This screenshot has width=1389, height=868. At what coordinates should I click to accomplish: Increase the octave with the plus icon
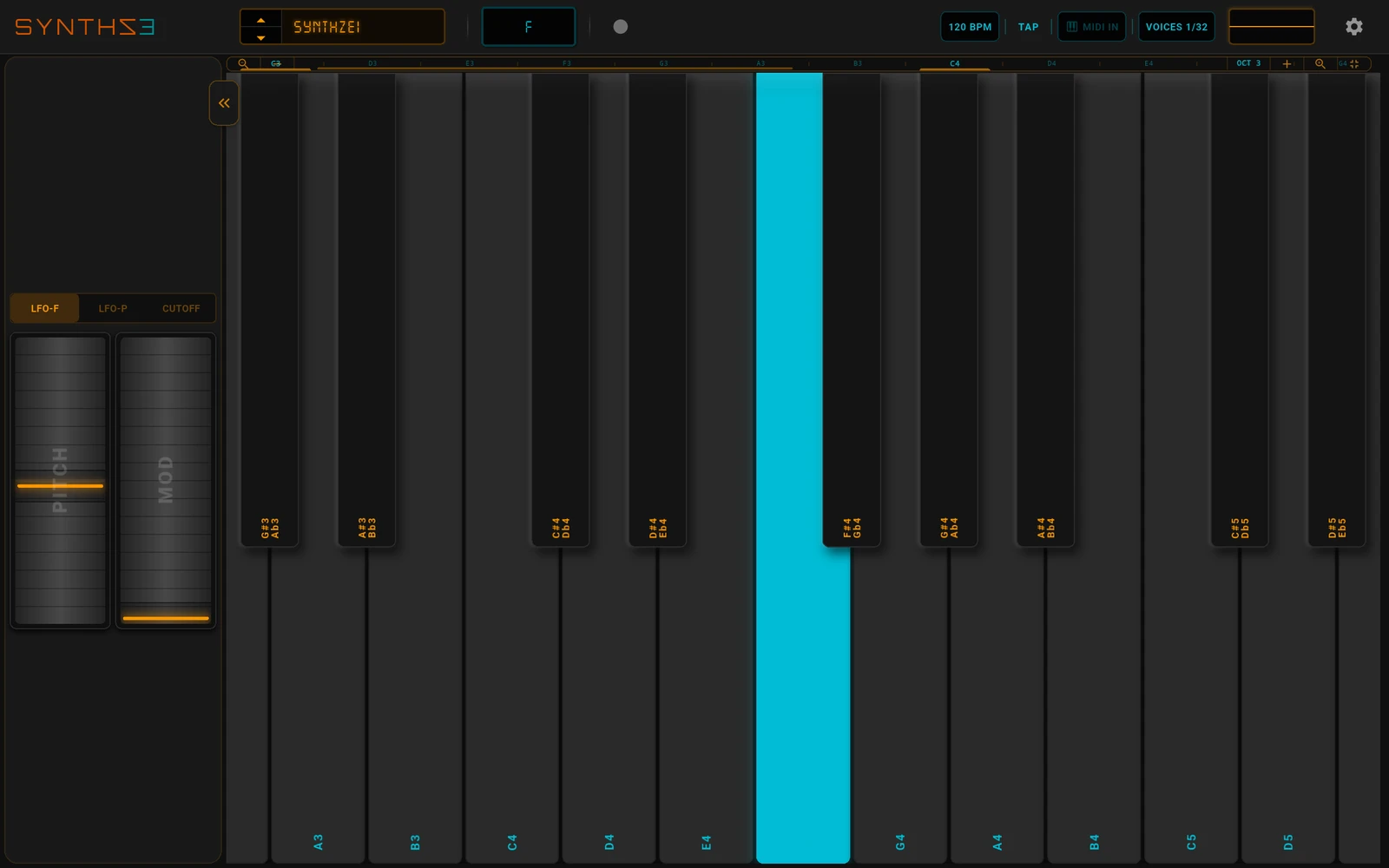point(1287,63)
